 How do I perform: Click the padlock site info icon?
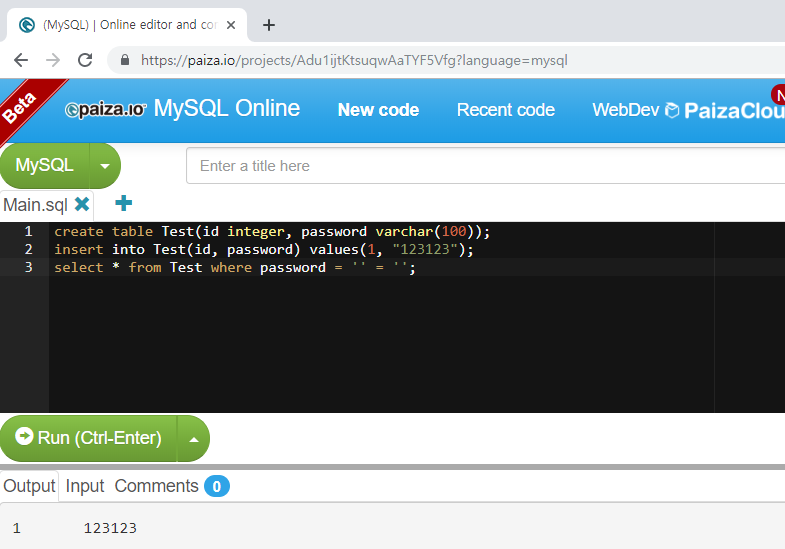pos(125,61)
